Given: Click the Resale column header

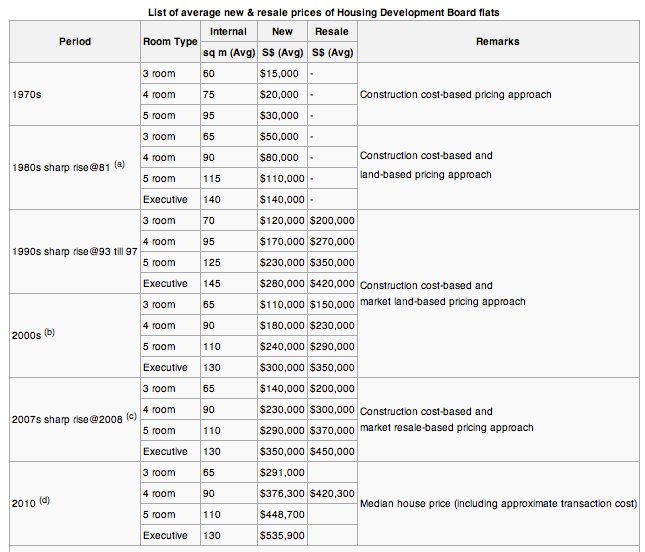Looking at the screenshot, I should [x=332, y=32].
